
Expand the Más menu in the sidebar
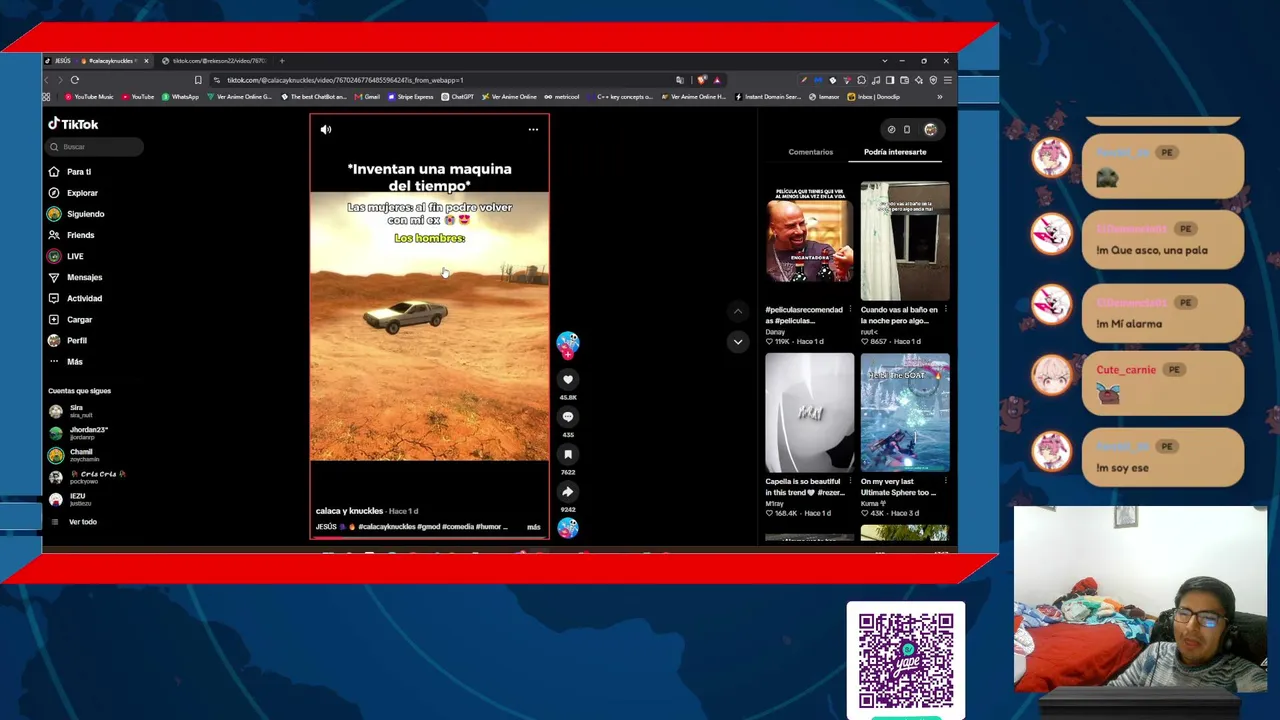65,361
